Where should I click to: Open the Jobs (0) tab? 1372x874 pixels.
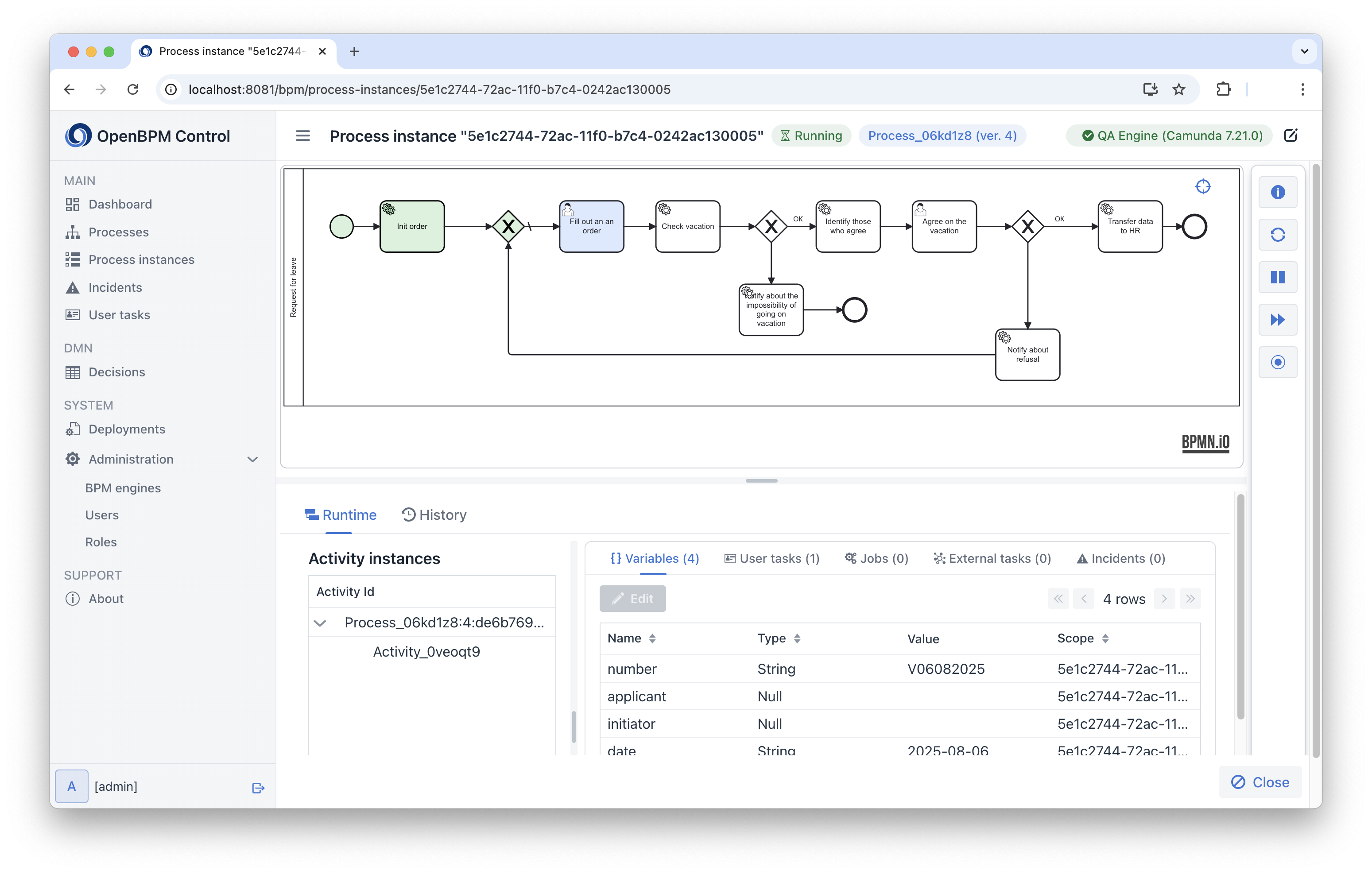coord(876,558)
